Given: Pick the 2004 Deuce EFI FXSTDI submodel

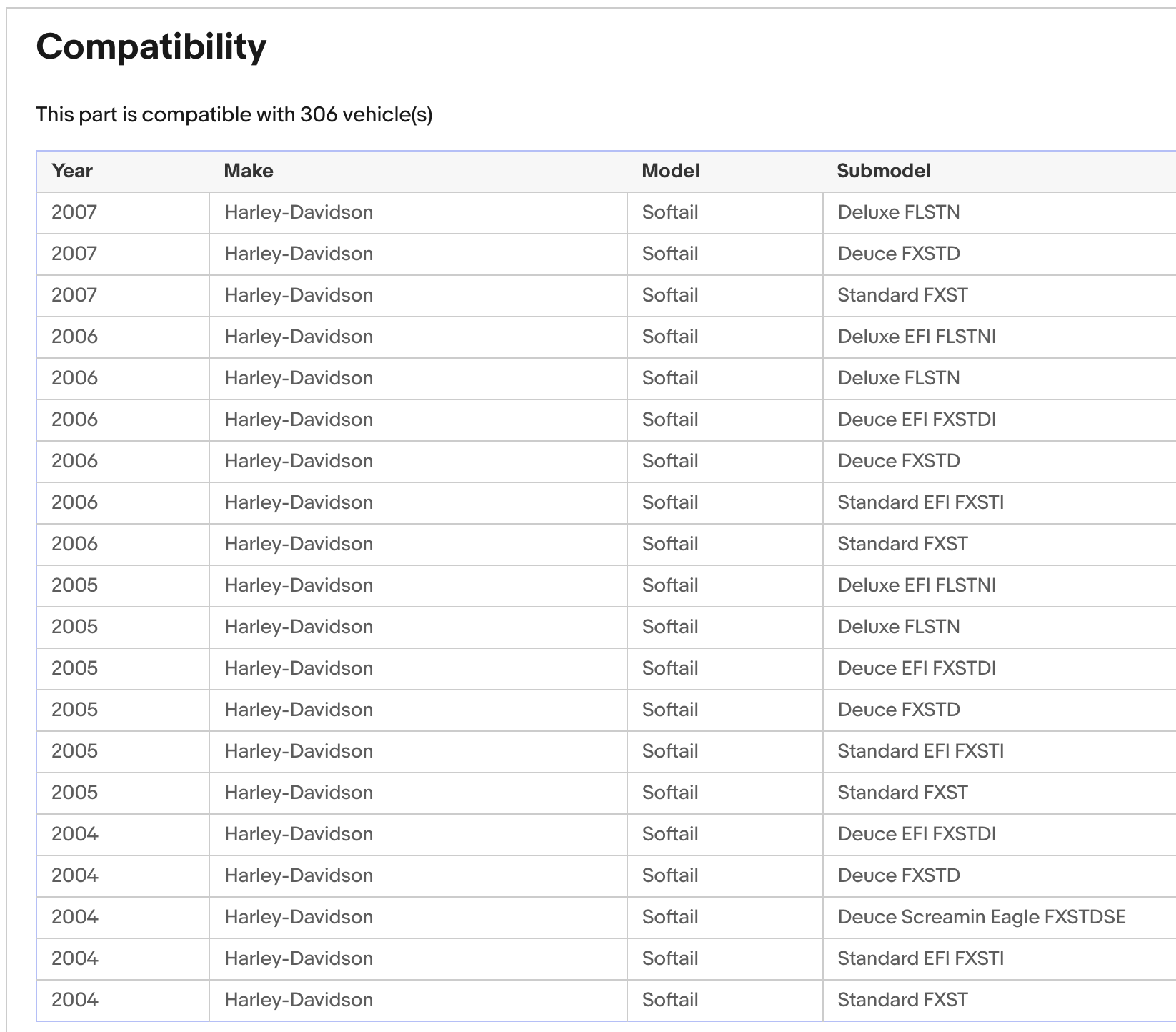Looking at the screenshot, I should click(x=916, y=834).
